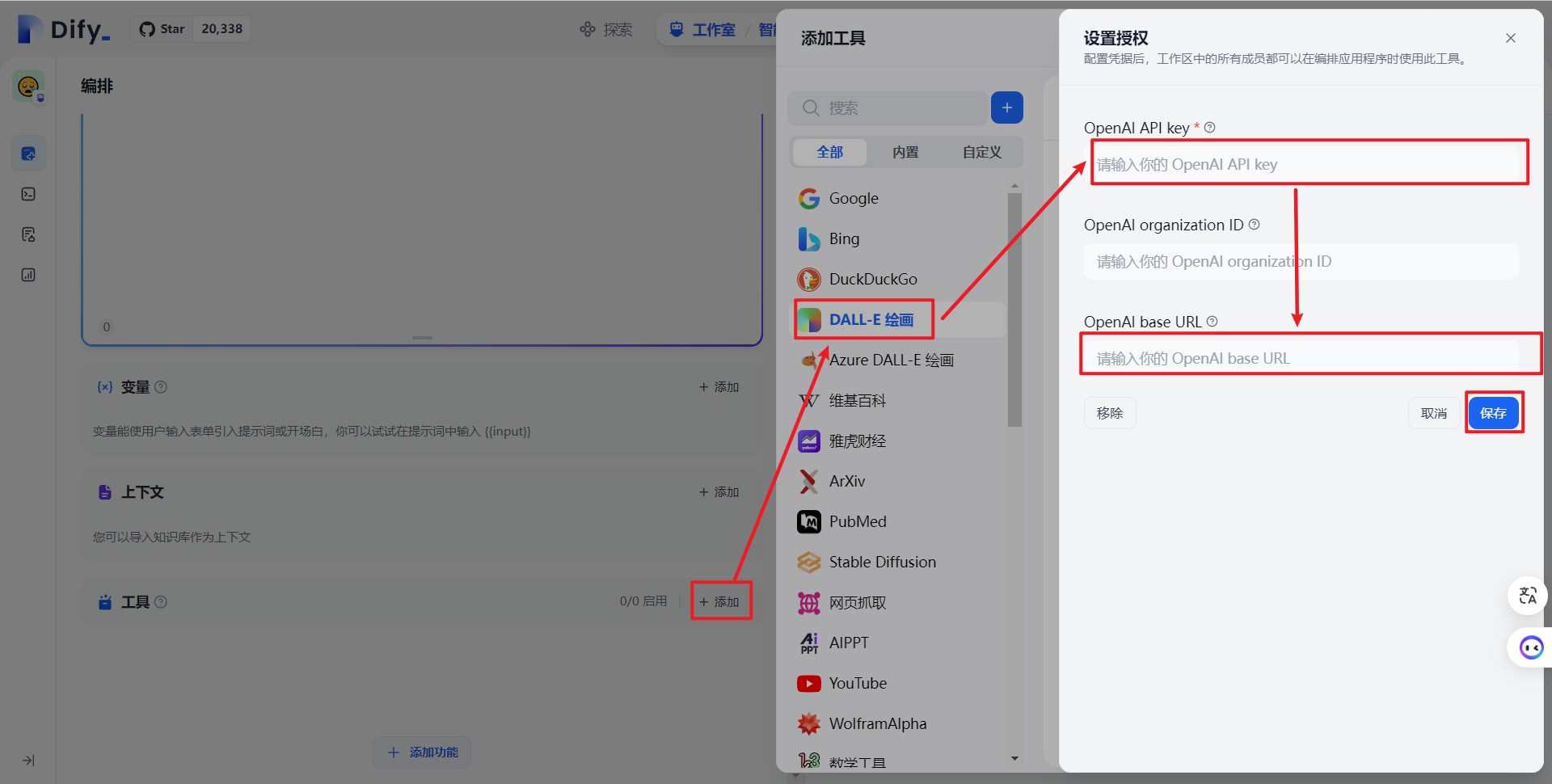
Task: Open the logs and annotations sidebar icon
Action: 28,234
